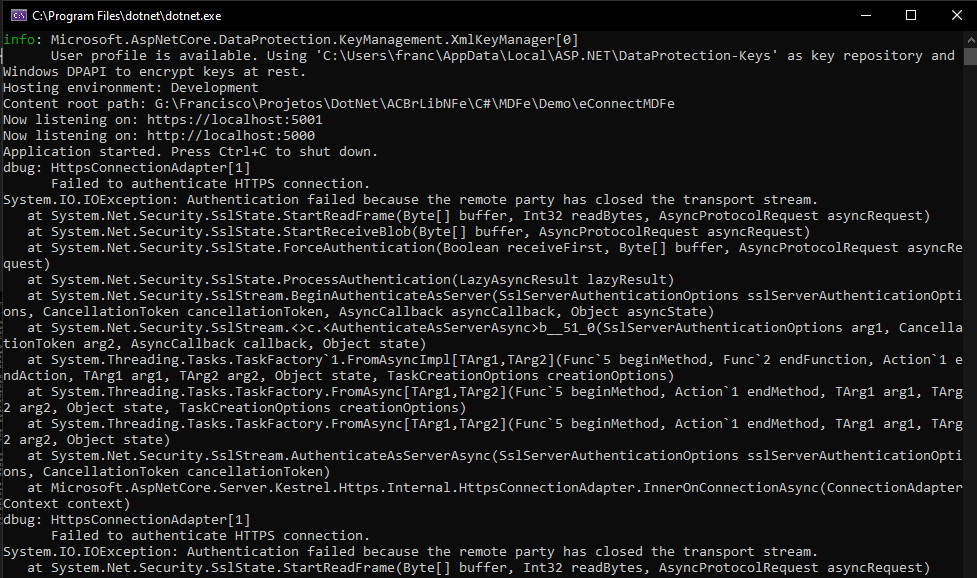Maximize the dotnet.exe console window
This screenshot has width=977, height=578.
coord(911,16)
